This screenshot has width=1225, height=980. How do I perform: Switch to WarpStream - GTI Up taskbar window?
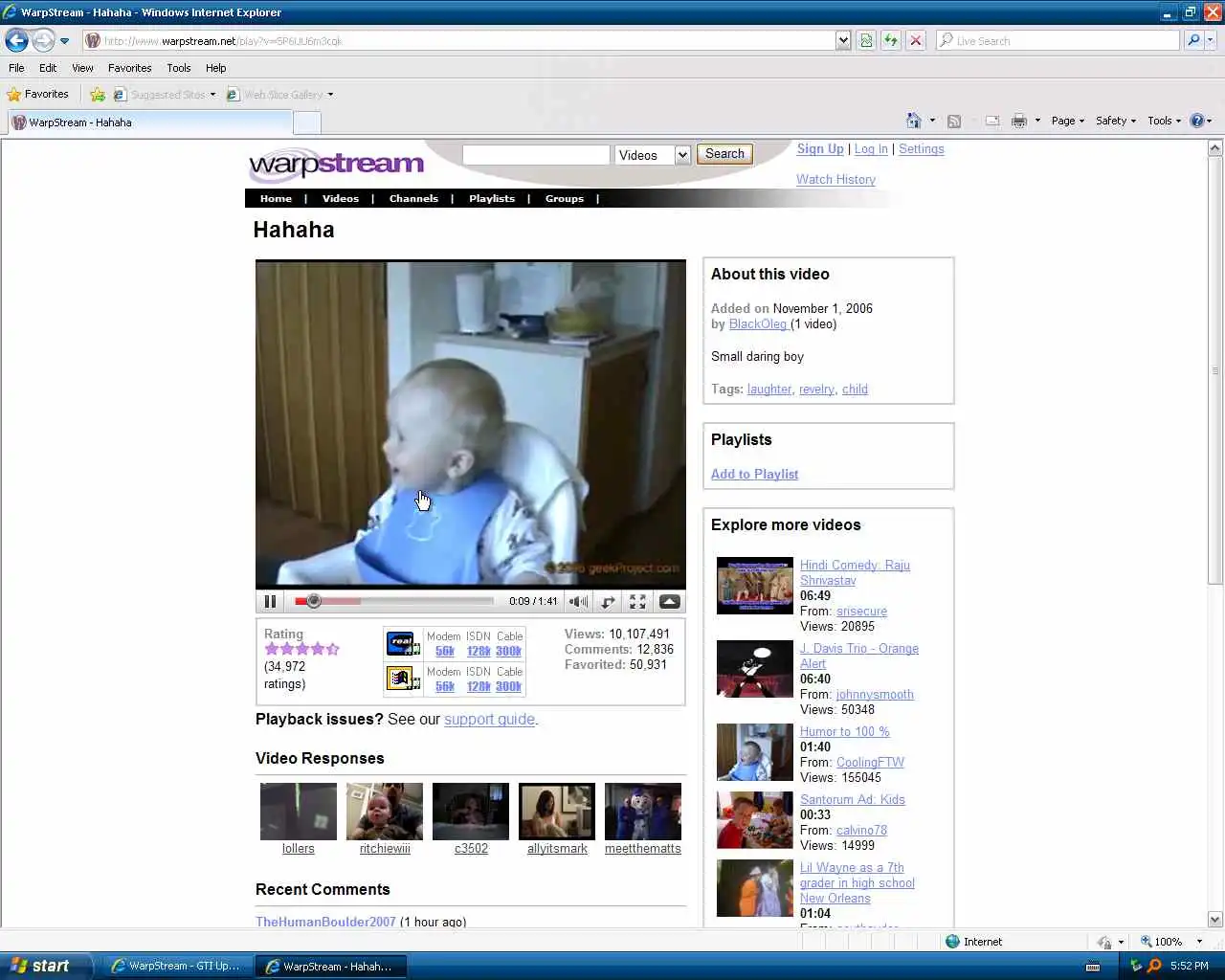[177, 967]
